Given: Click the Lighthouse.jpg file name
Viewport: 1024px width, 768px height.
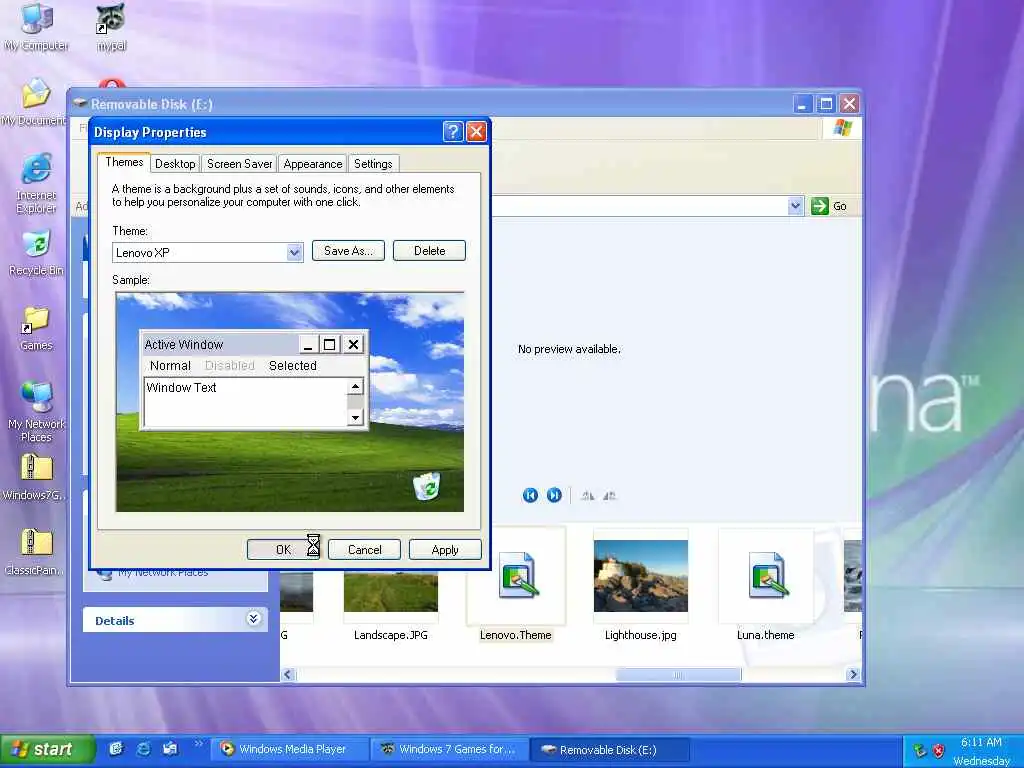Looking at the screenshot, I should point(641,635).
